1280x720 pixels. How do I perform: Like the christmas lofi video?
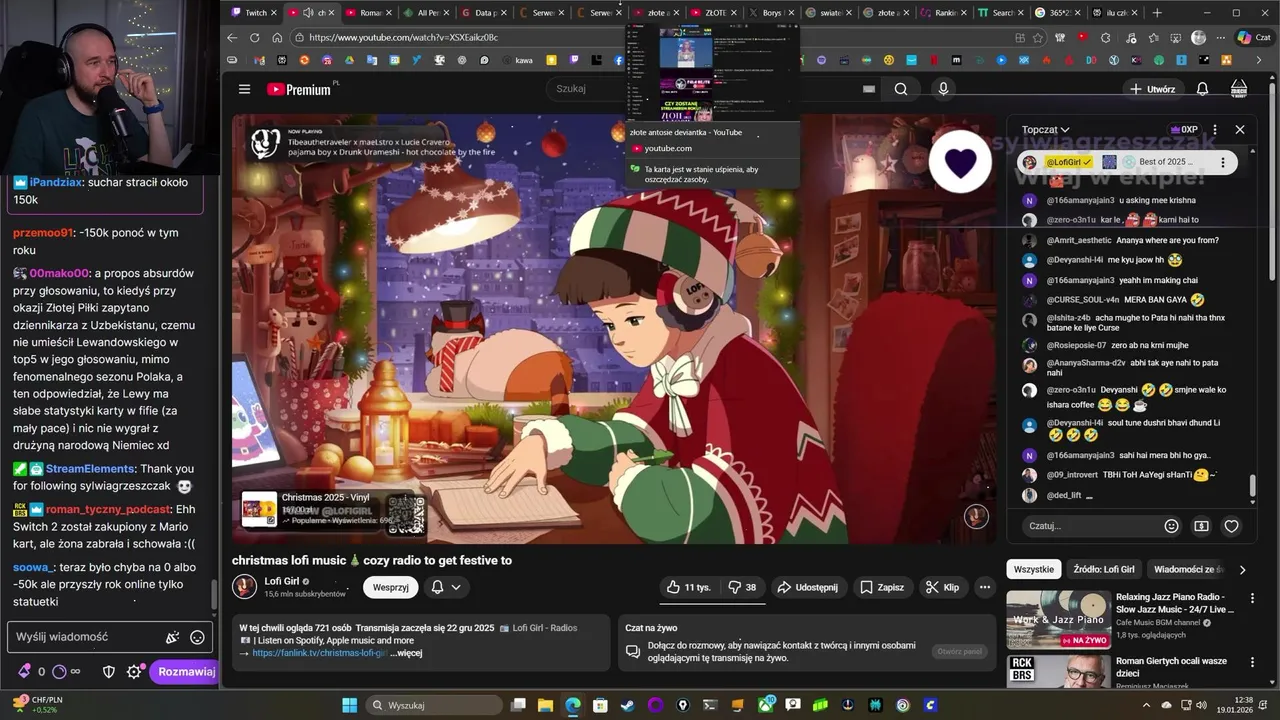[x=688, y=587]
